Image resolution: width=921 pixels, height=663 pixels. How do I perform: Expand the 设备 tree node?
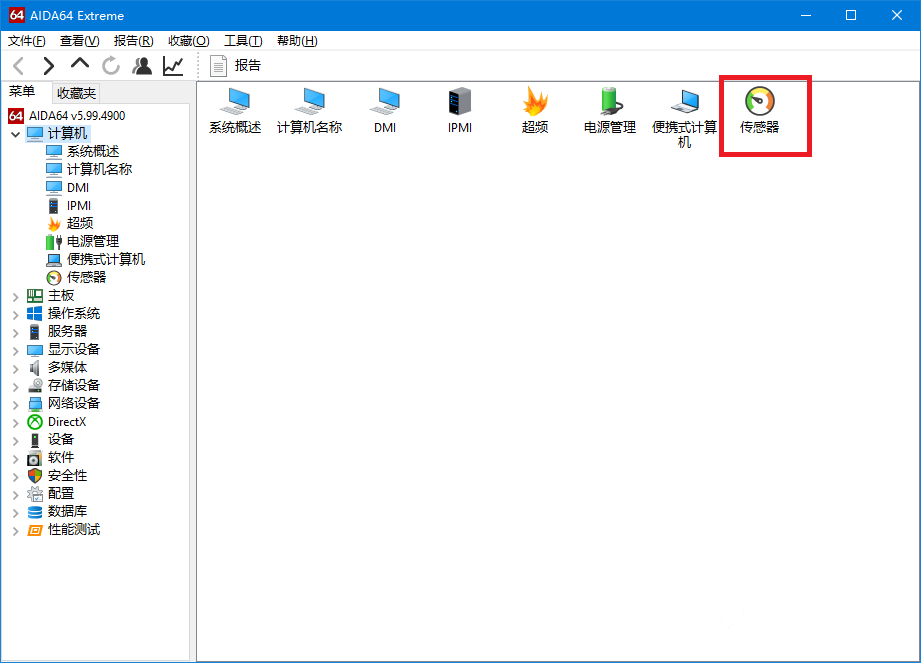[16, 440]
